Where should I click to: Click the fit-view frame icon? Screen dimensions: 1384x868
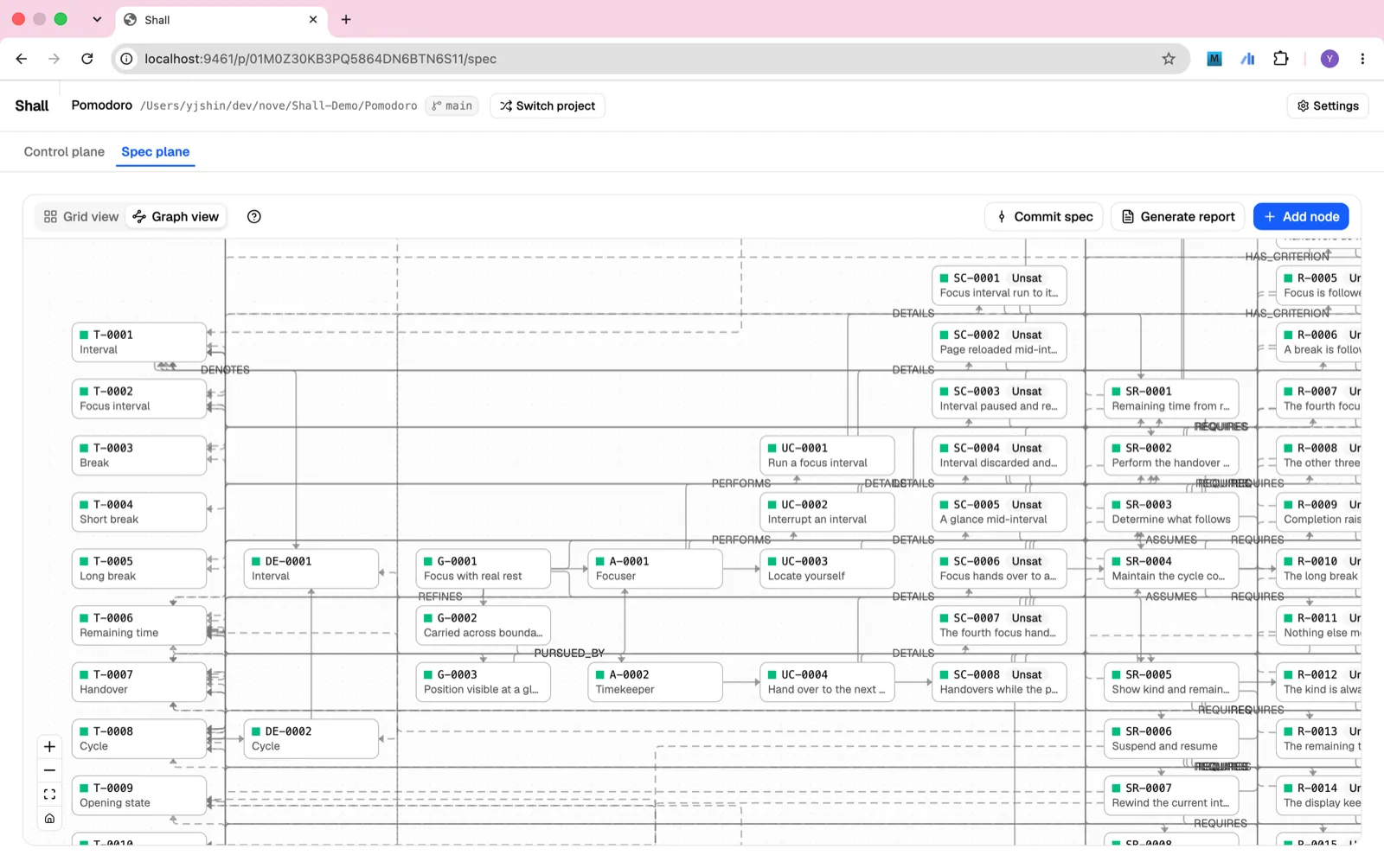[x=49, y=795]
